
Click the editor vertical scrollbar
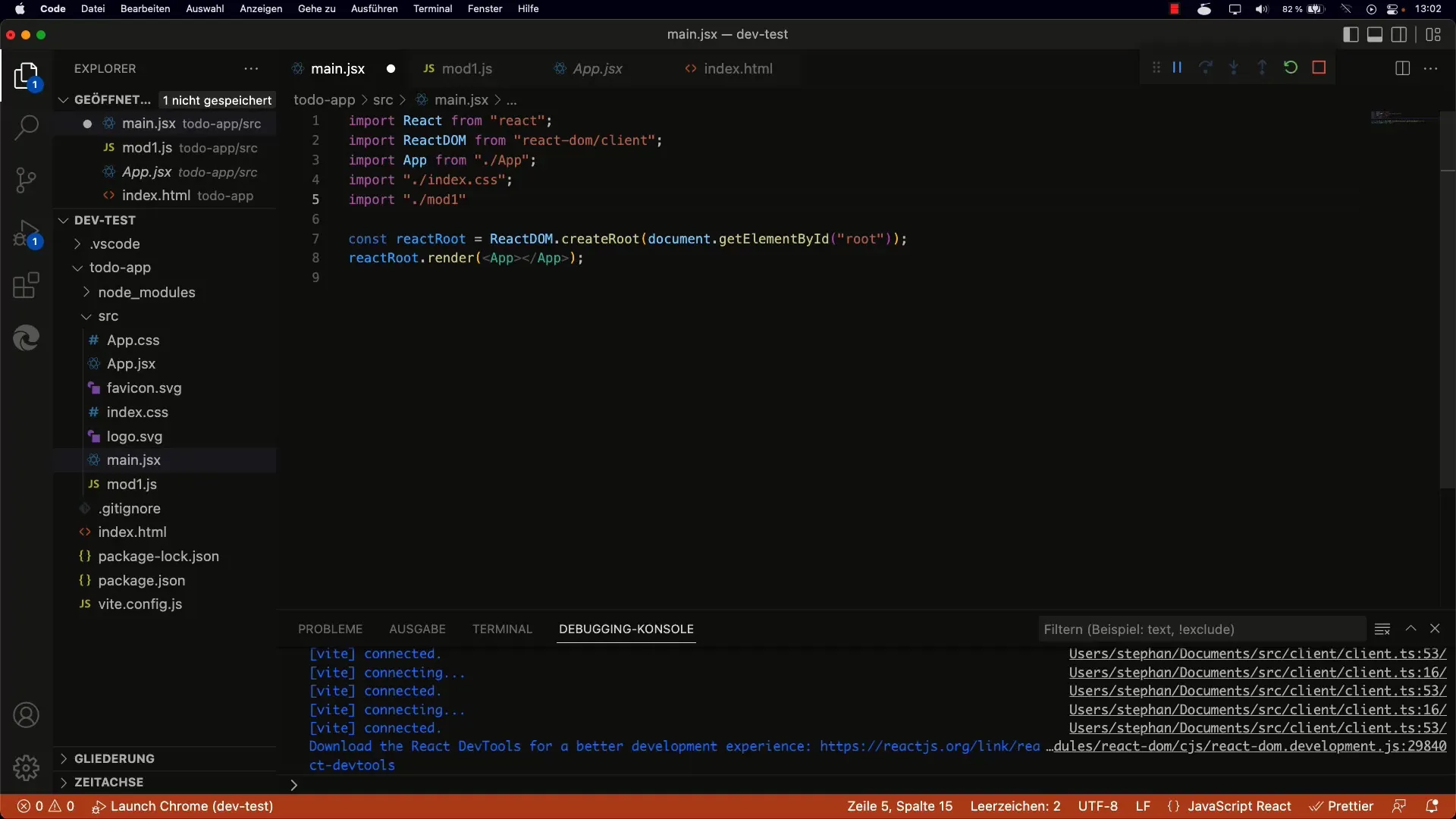click(1447, 300)
